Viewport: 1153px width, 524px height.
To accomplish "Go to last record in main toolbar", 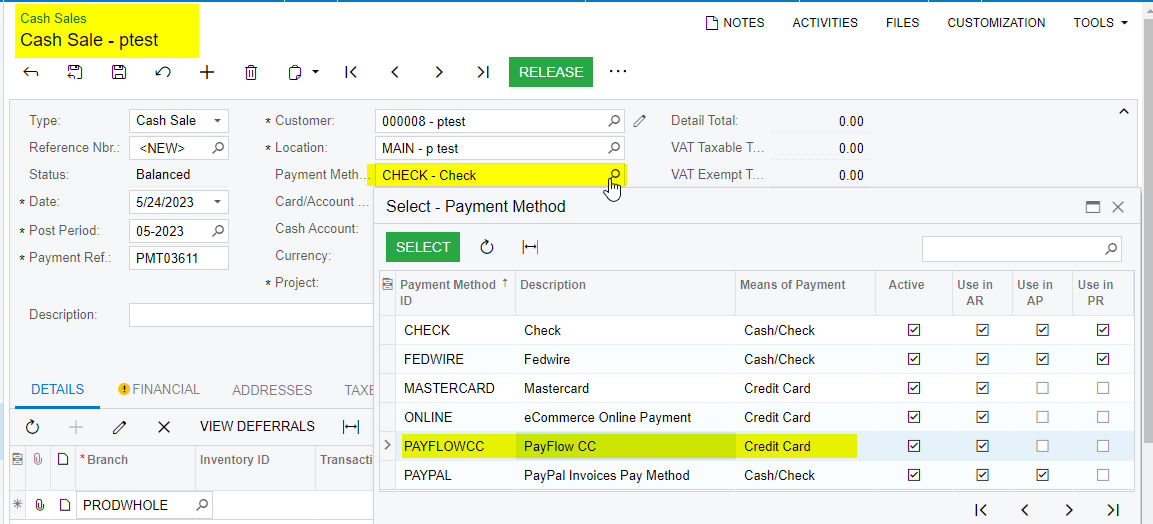I will 483,72.
